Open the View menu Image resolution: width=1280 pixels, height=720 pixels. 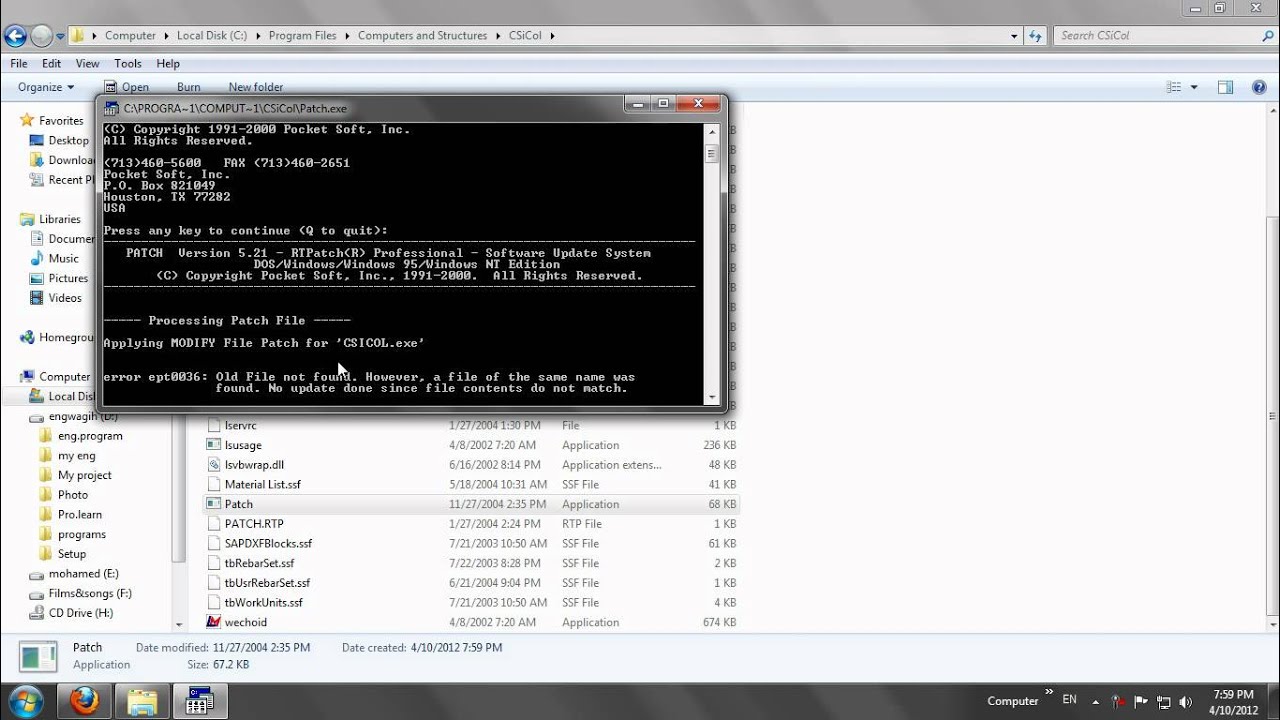(x=87, y=63)
